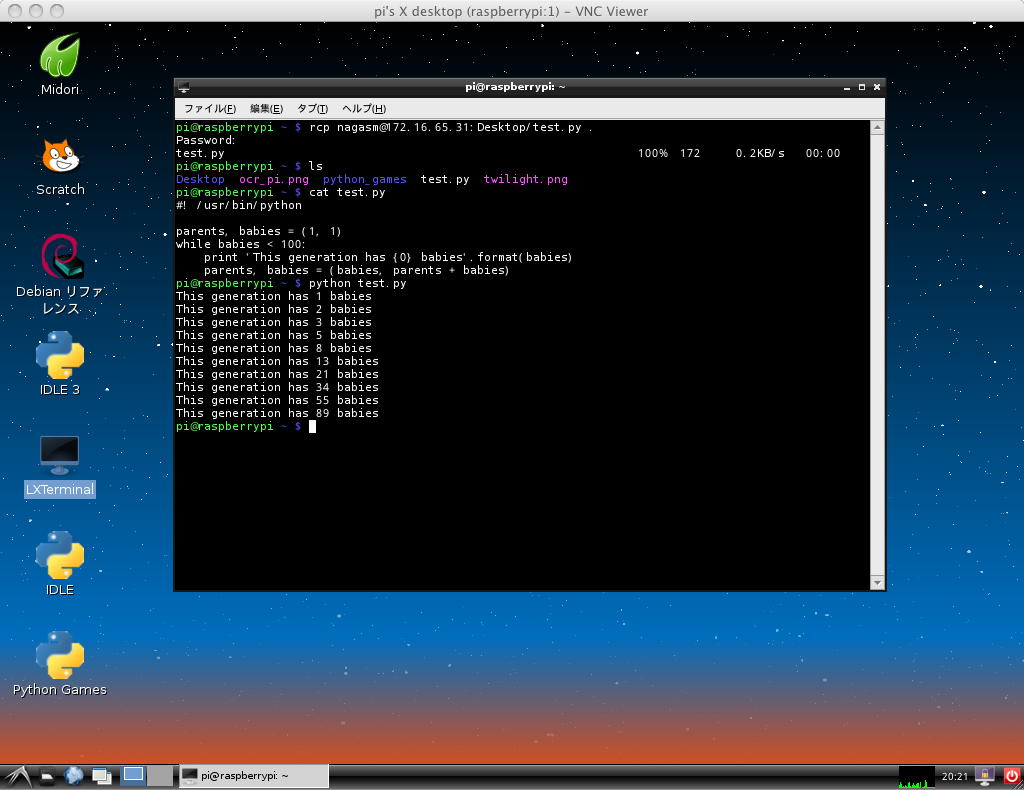This screenshot has height=790, width=1024.
Task: Open the ファイル(F) menu in terminal
Action: 209,108
